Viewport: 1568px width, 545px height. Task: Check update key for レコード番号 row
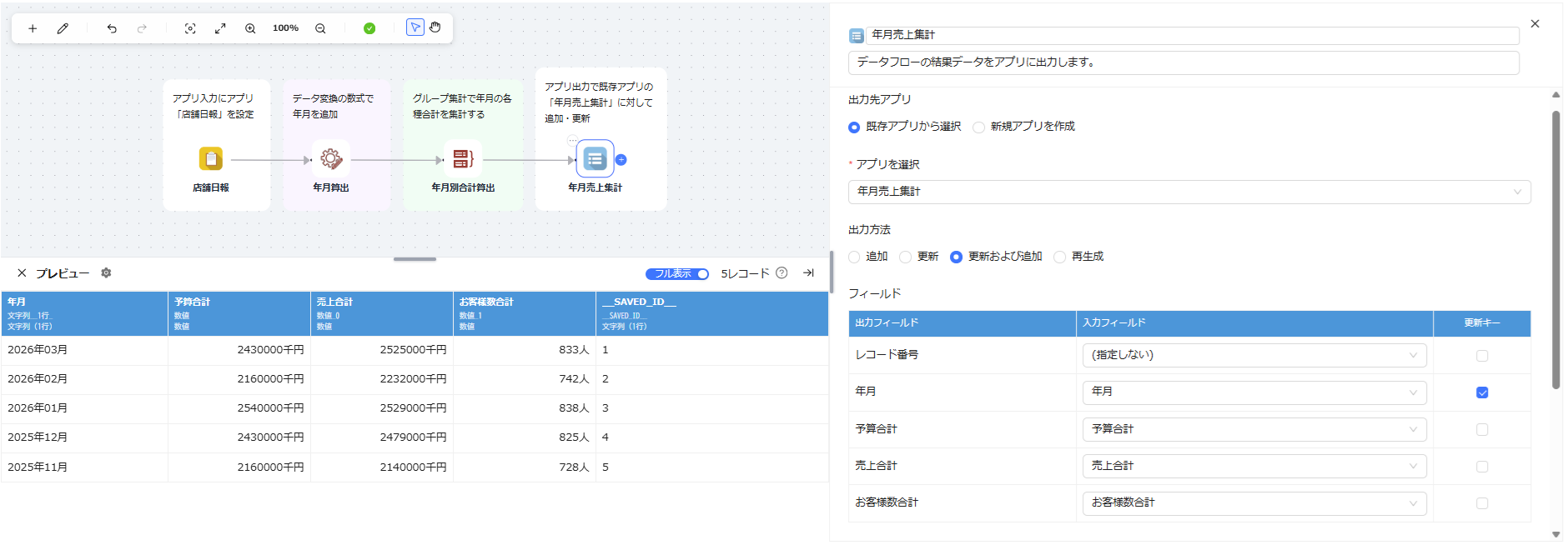pos(1482,356)
